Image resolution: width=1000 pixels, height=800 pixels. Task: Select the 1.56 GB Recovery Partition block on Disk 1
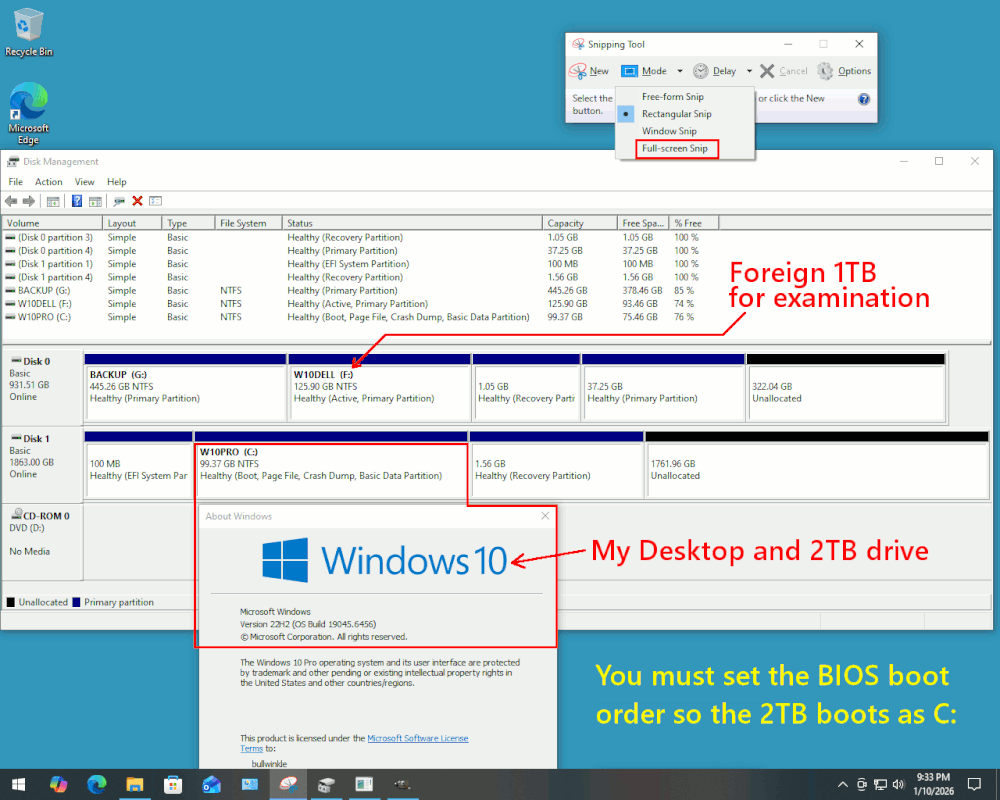pos(556,464)
